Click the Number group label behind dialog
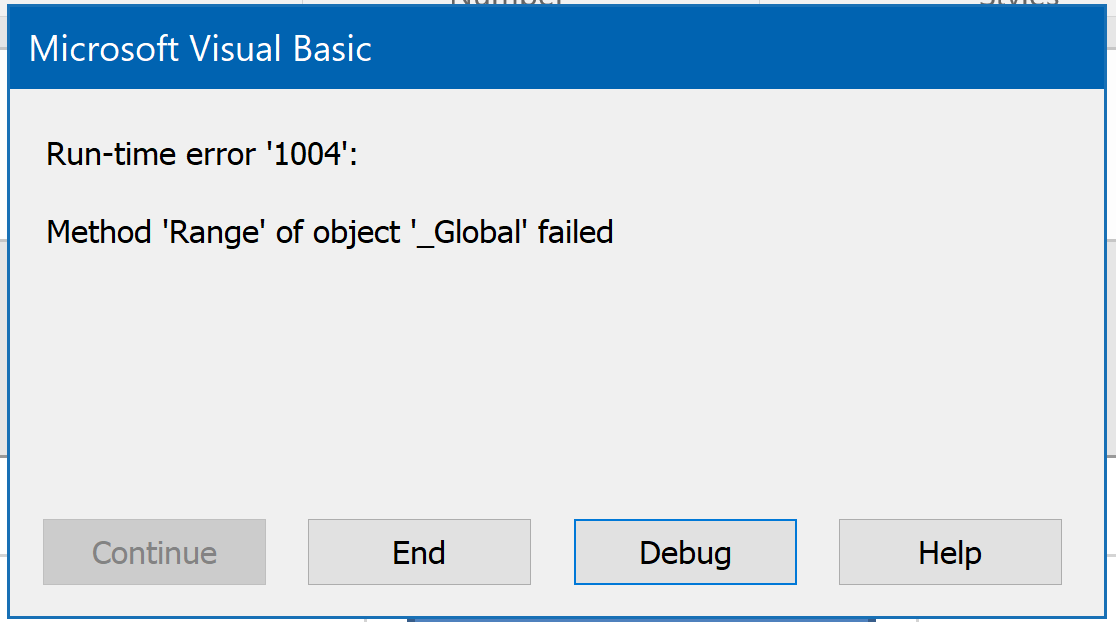Screen dimensions: 1116x622 click(x=507, y=2)
